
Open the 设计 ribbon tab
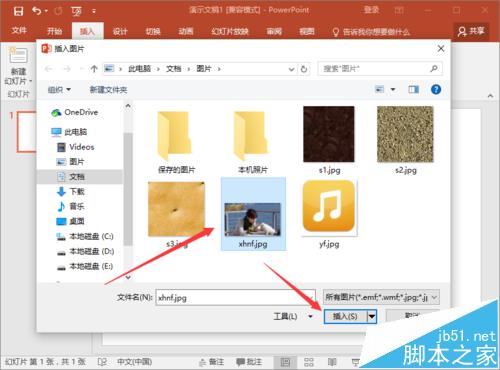coord(120,31)
